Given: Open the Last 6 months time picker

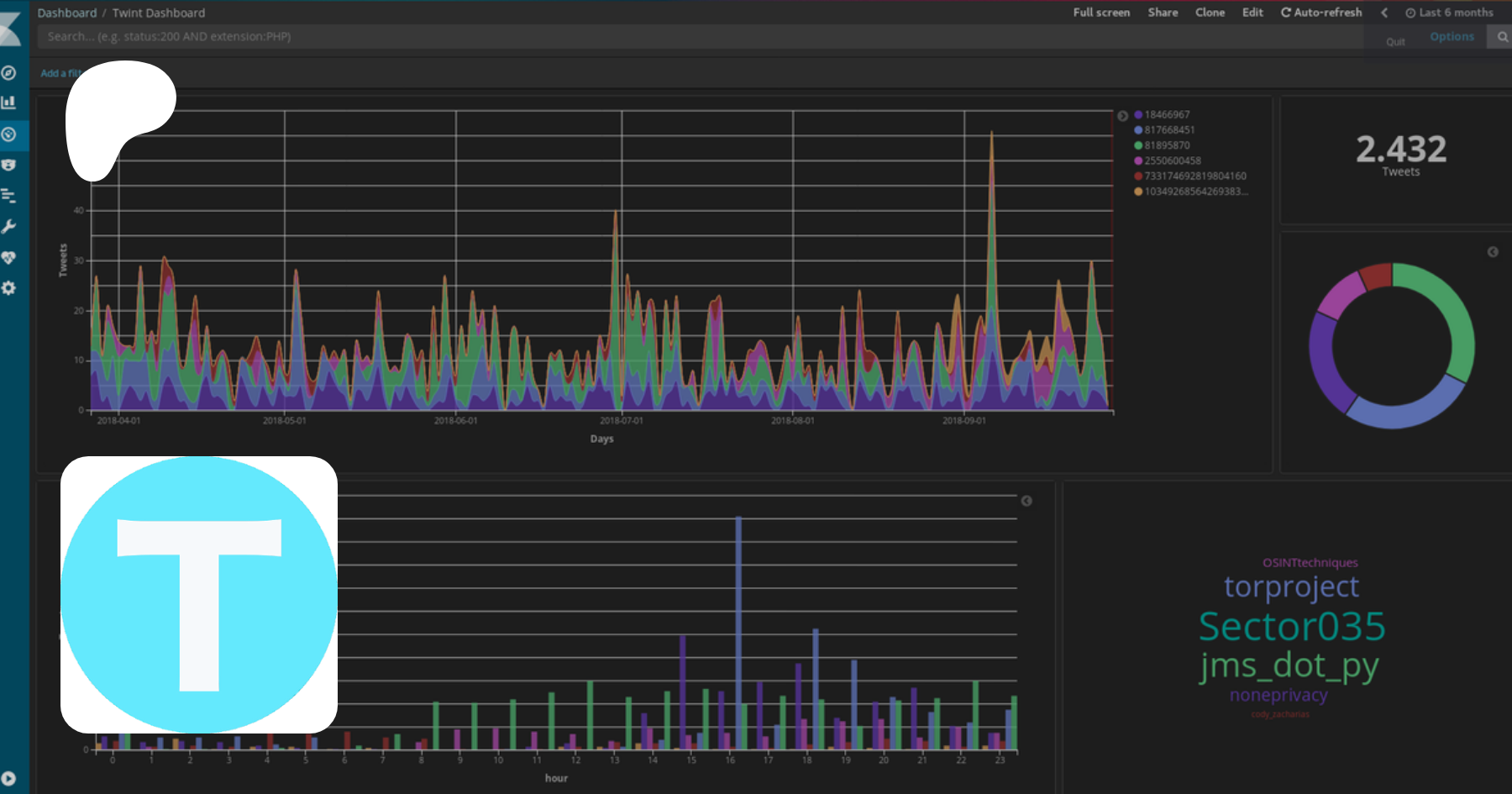Looking at the screenshot, I should point(1450,13).
